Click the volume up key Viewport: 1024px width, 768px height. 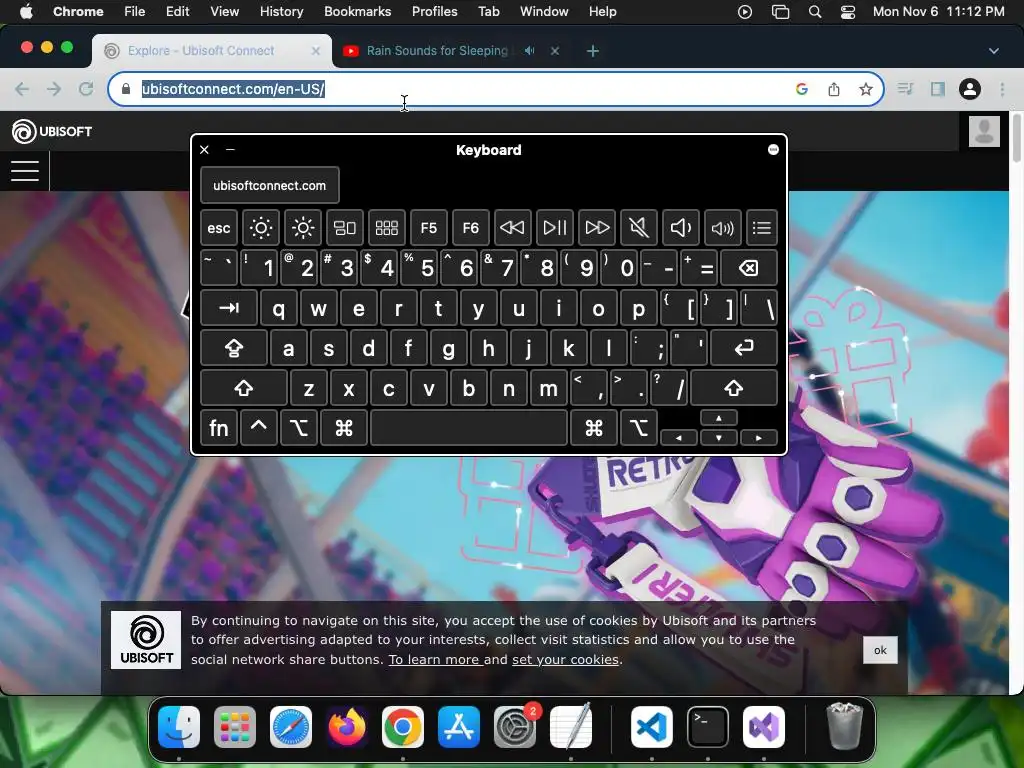click(x=723, y=228)
